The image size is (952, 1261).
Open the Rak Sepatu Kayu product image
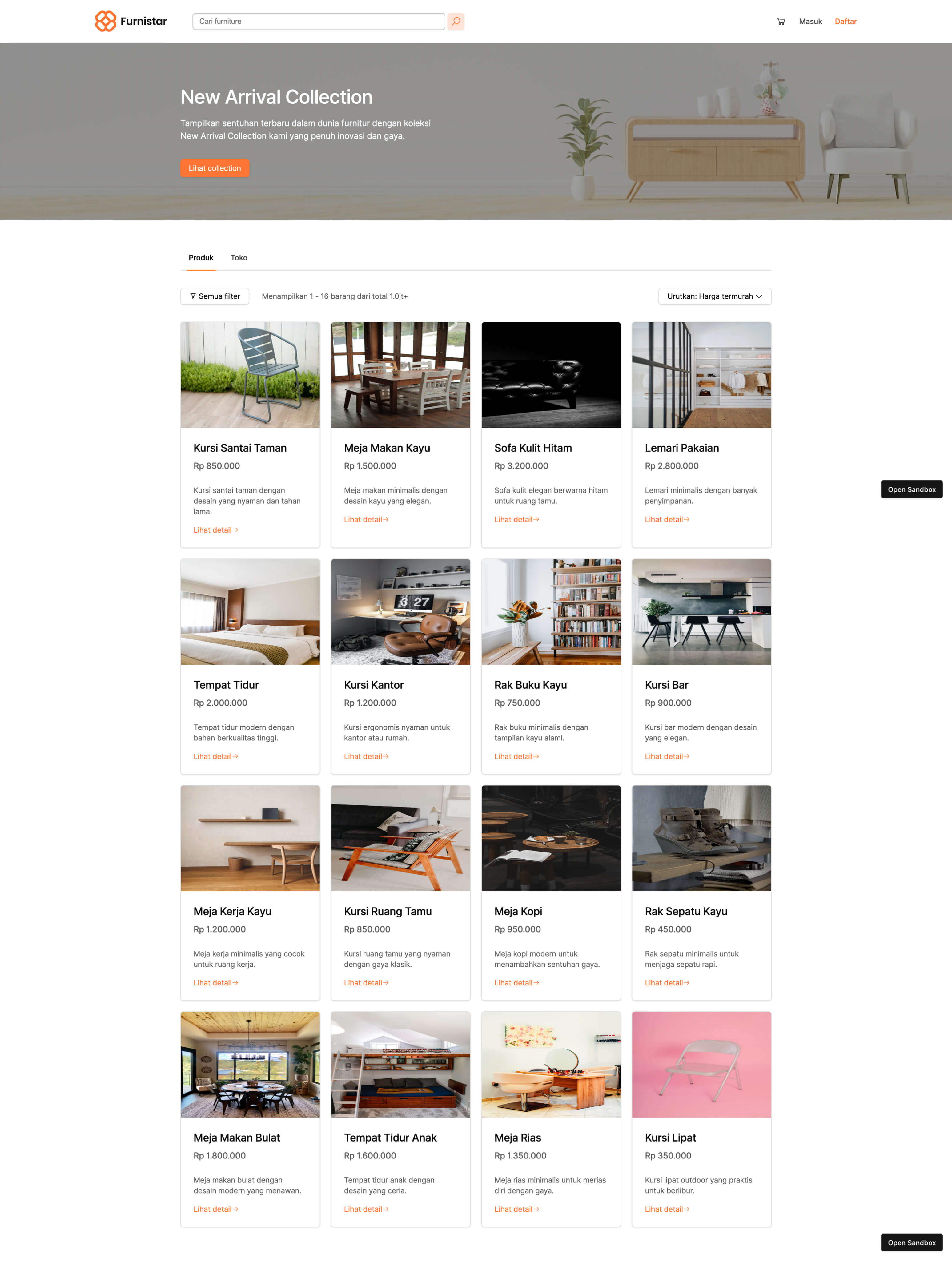pyautogui.click(x=702, y=838)
